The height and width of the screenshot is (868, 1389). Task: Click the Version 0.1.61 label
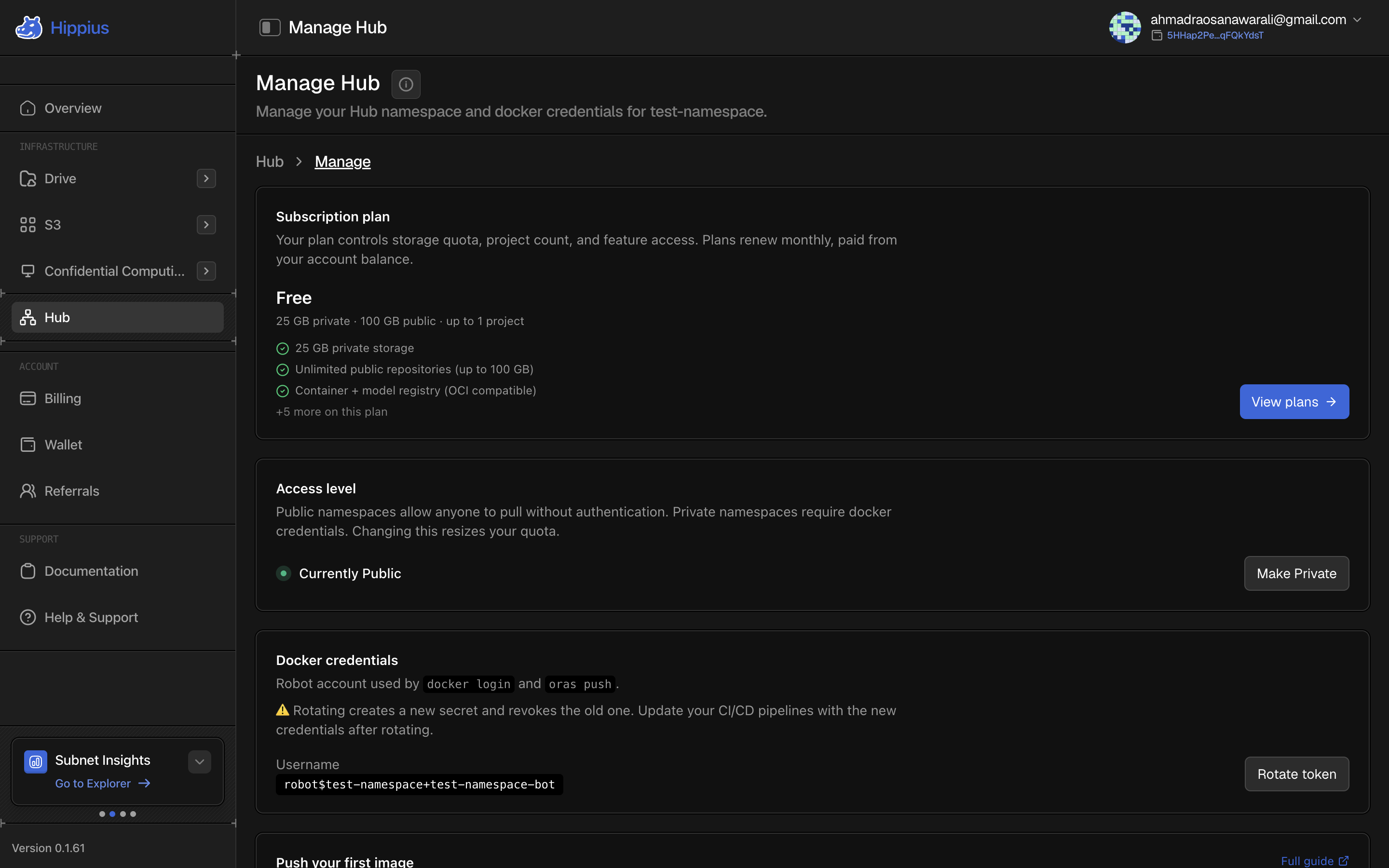tap(48, 848)
